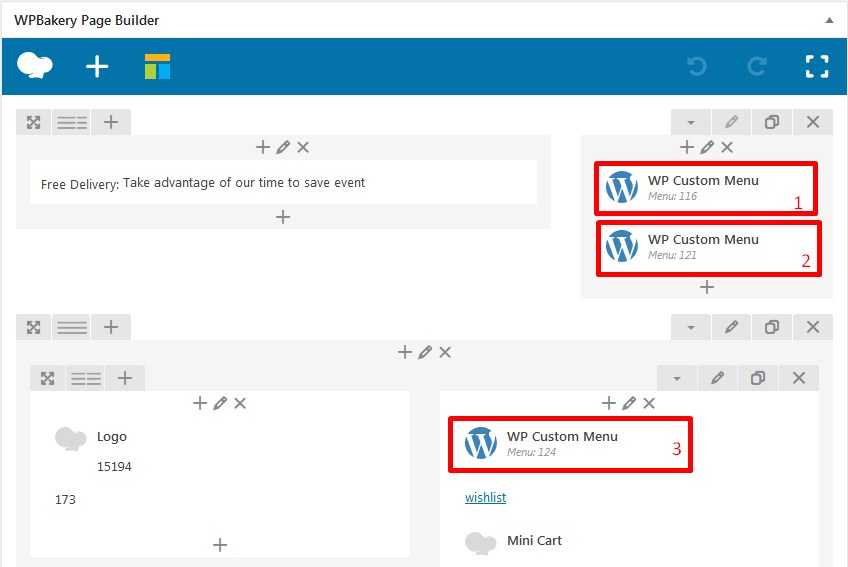Delete the column holding Menu 116
Screen dimensions: 848x567
click(x=727, y=147)
